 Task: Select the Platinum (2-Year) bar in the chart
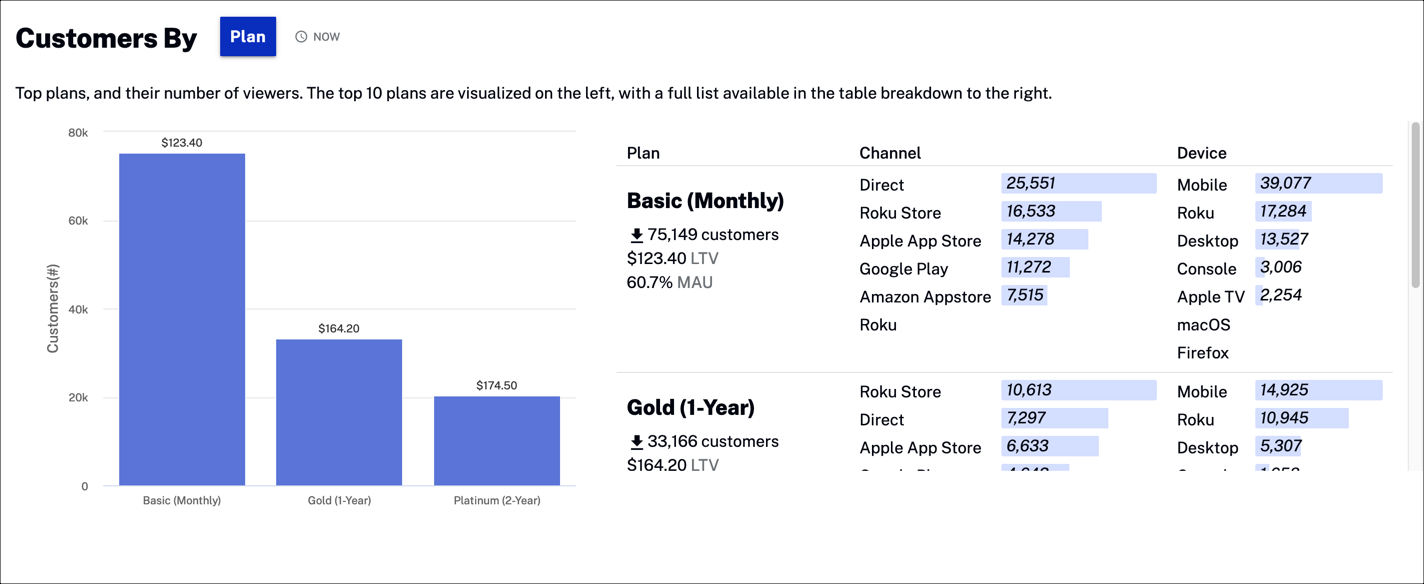(496, 440)
